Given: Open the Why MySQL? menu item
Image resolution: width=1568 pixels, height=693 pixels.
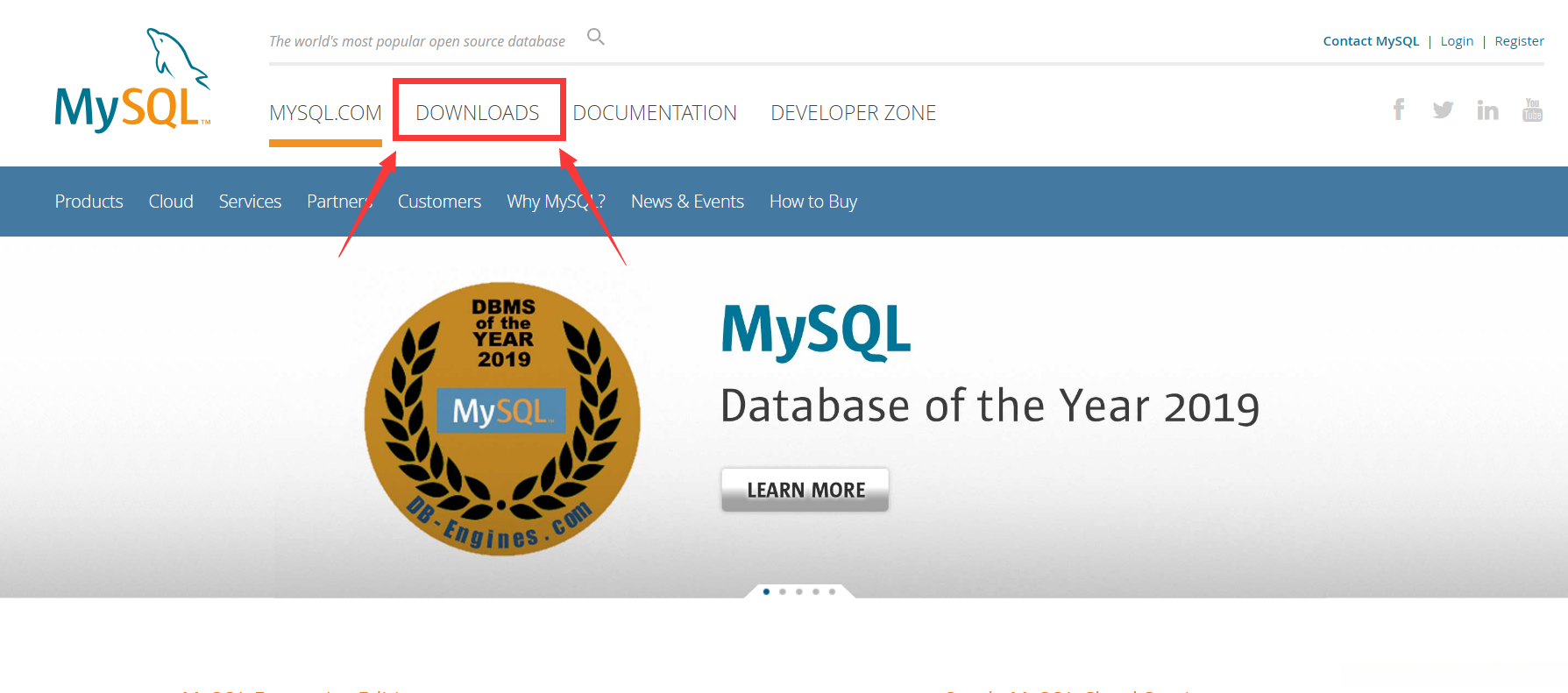Looking at the screenshot, I should (x=556, y=202).
